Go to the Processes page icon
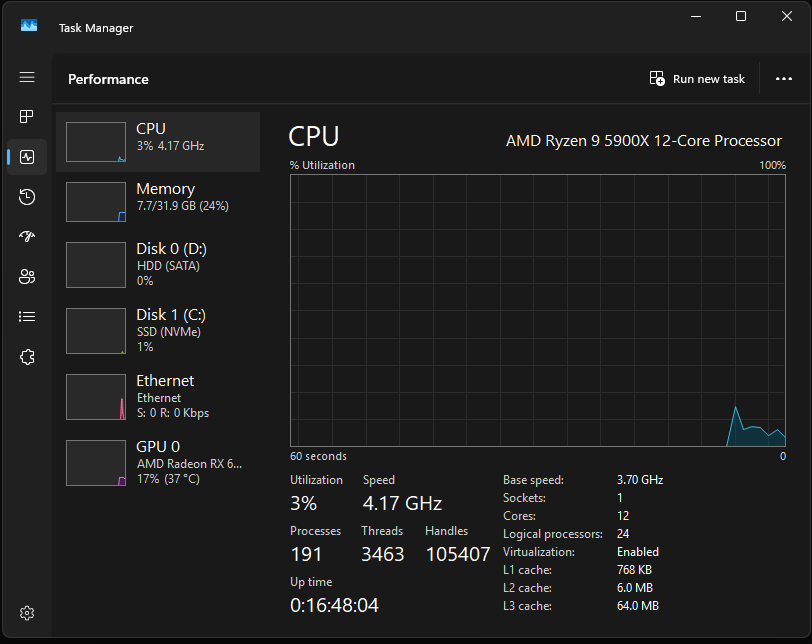Viewport: 812px width, 644px height. click(x=27, y=116)
